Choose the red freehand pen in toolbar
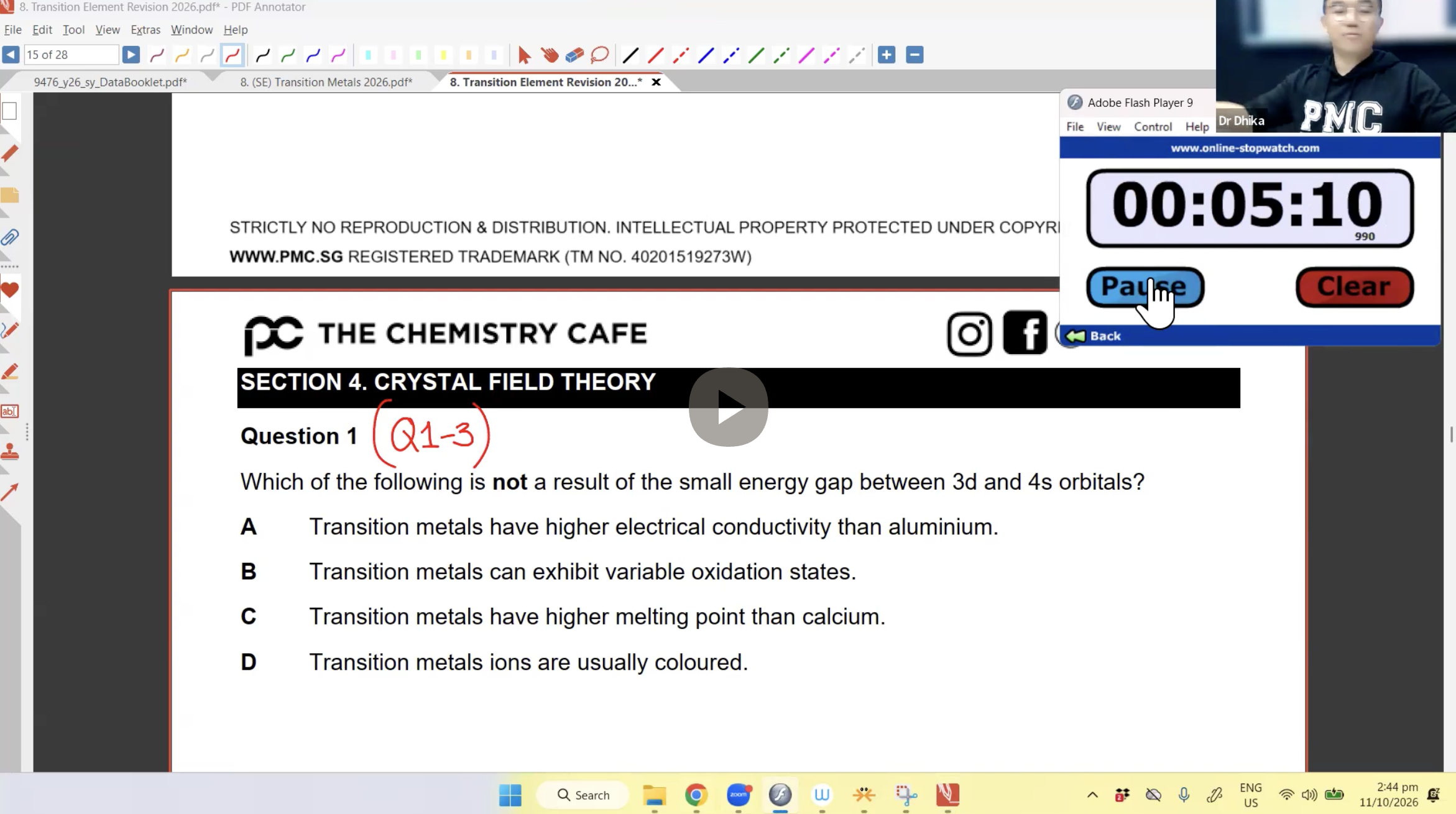Viewport: 1456px width, 814px height. pos(233,55)
